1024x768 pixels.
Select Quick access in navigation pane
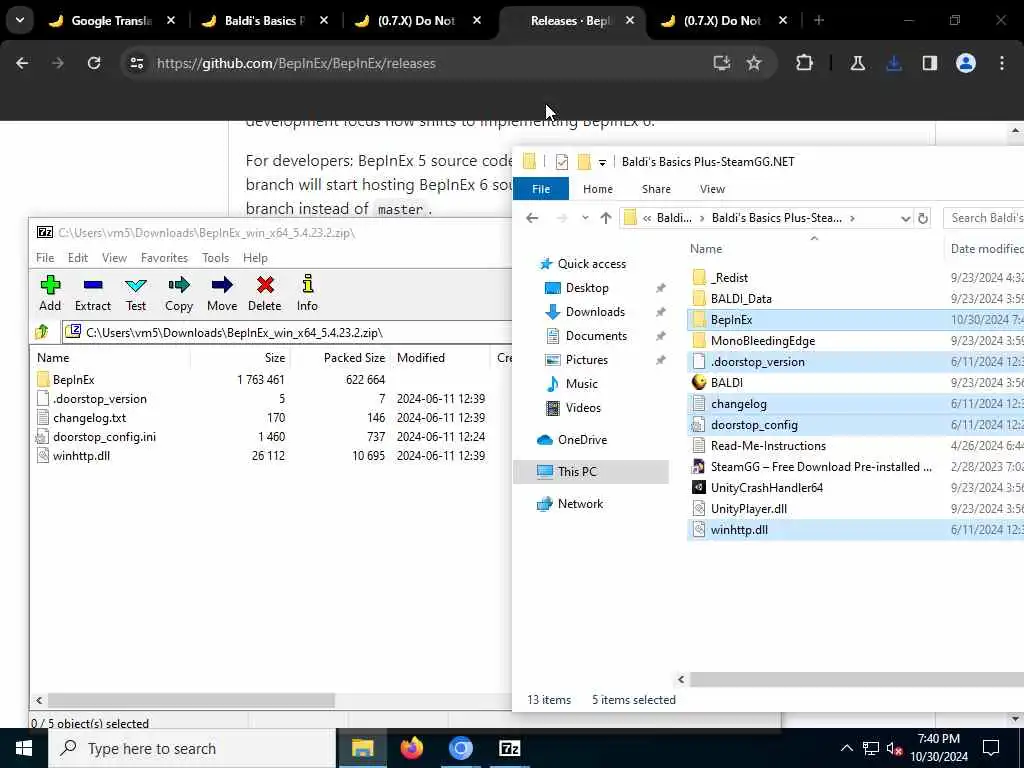(x=591, y=264)
